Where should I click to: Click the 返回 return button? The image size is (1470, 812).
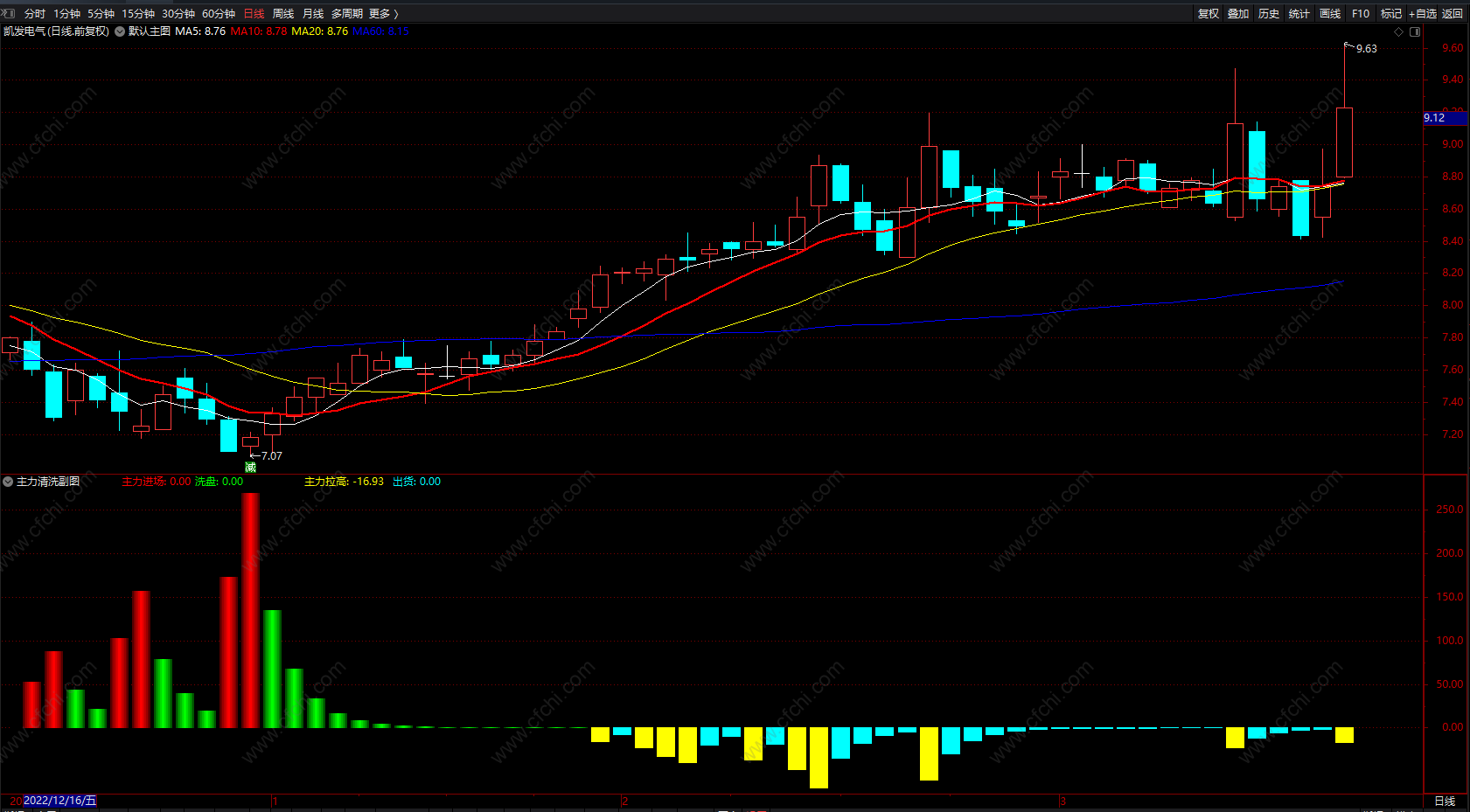pos(1453,13)
